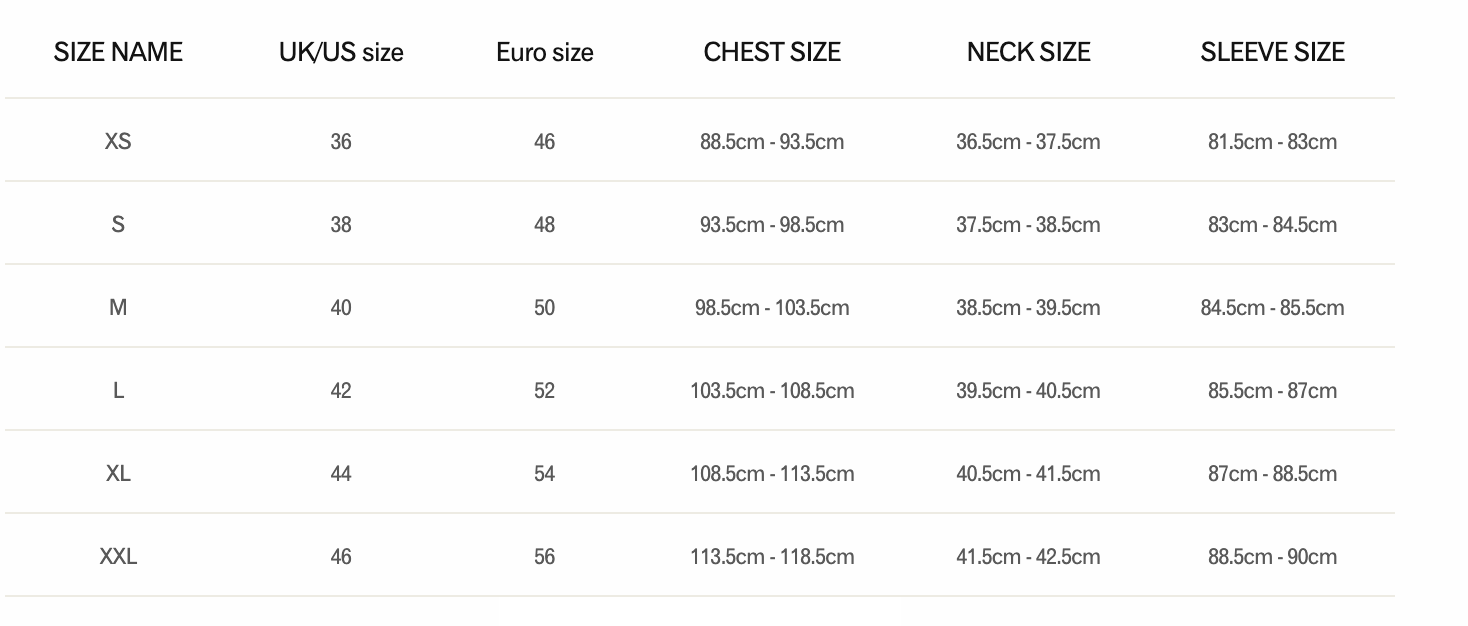Image resolution: width=1468 pixels, height=626 pixels.
Task: Select the SLEEVE SIZE header
Action: coord(1272,52)
